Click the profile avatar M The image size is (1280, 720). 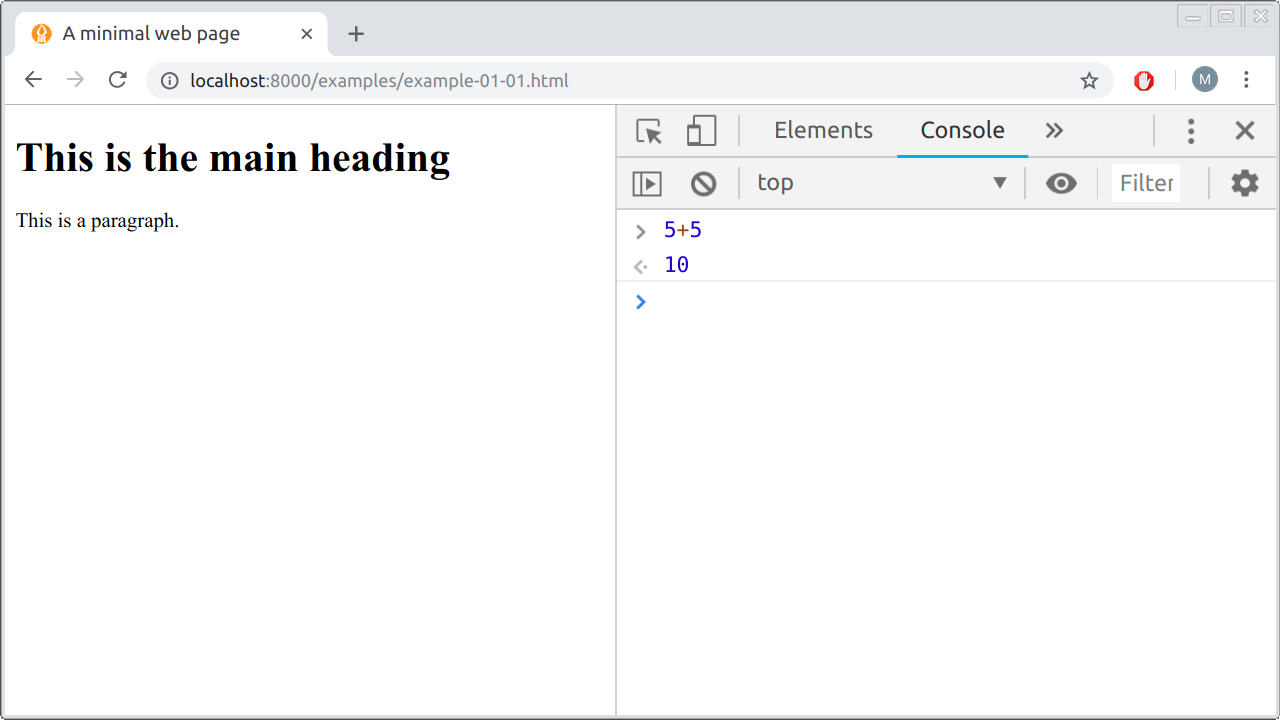[x=1204, y=79]
